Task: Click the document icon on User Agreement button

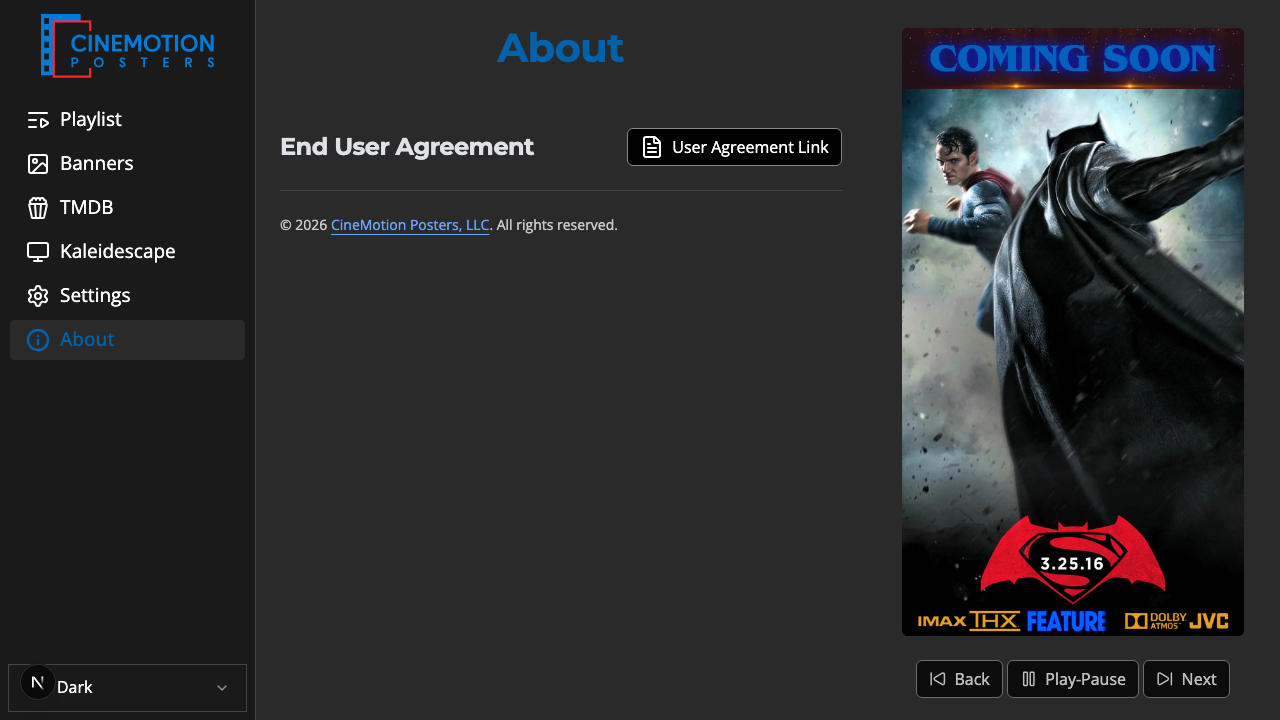Action: pyautogui.click(x=652, y=147)
